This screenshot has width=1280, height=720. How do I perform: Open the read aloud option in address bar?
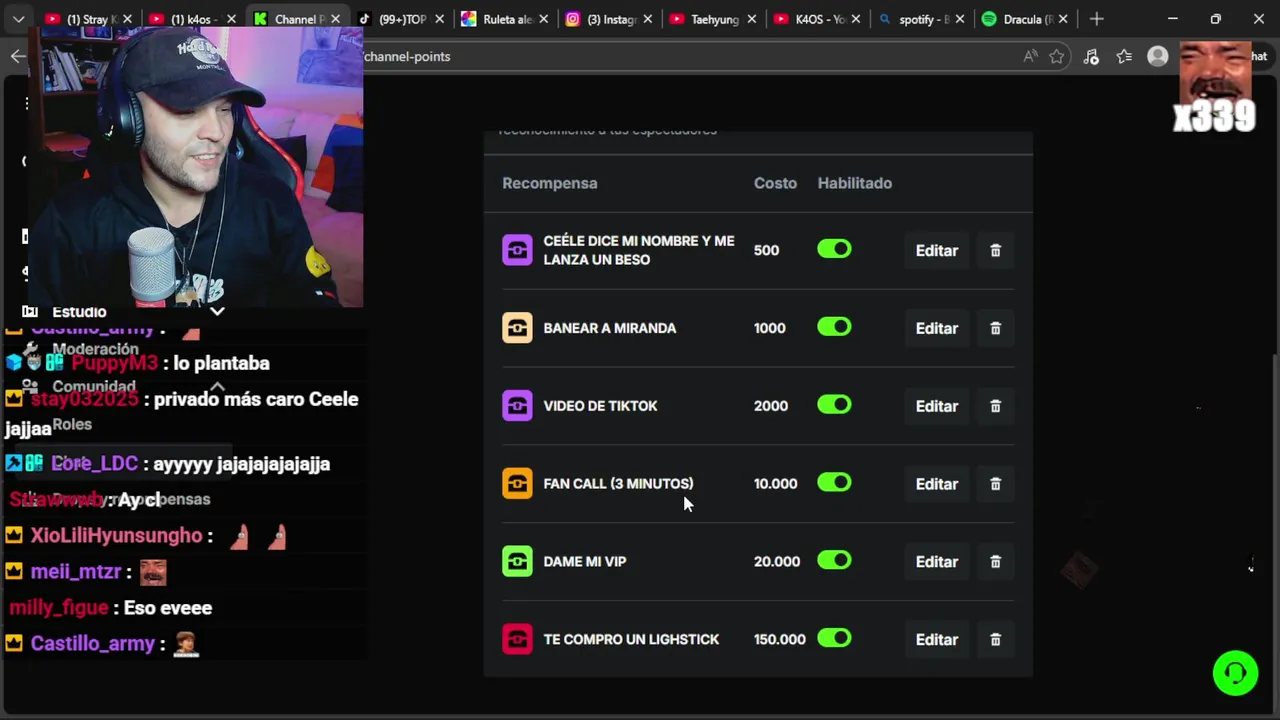pyautogui.click(x=1030, y=56)
